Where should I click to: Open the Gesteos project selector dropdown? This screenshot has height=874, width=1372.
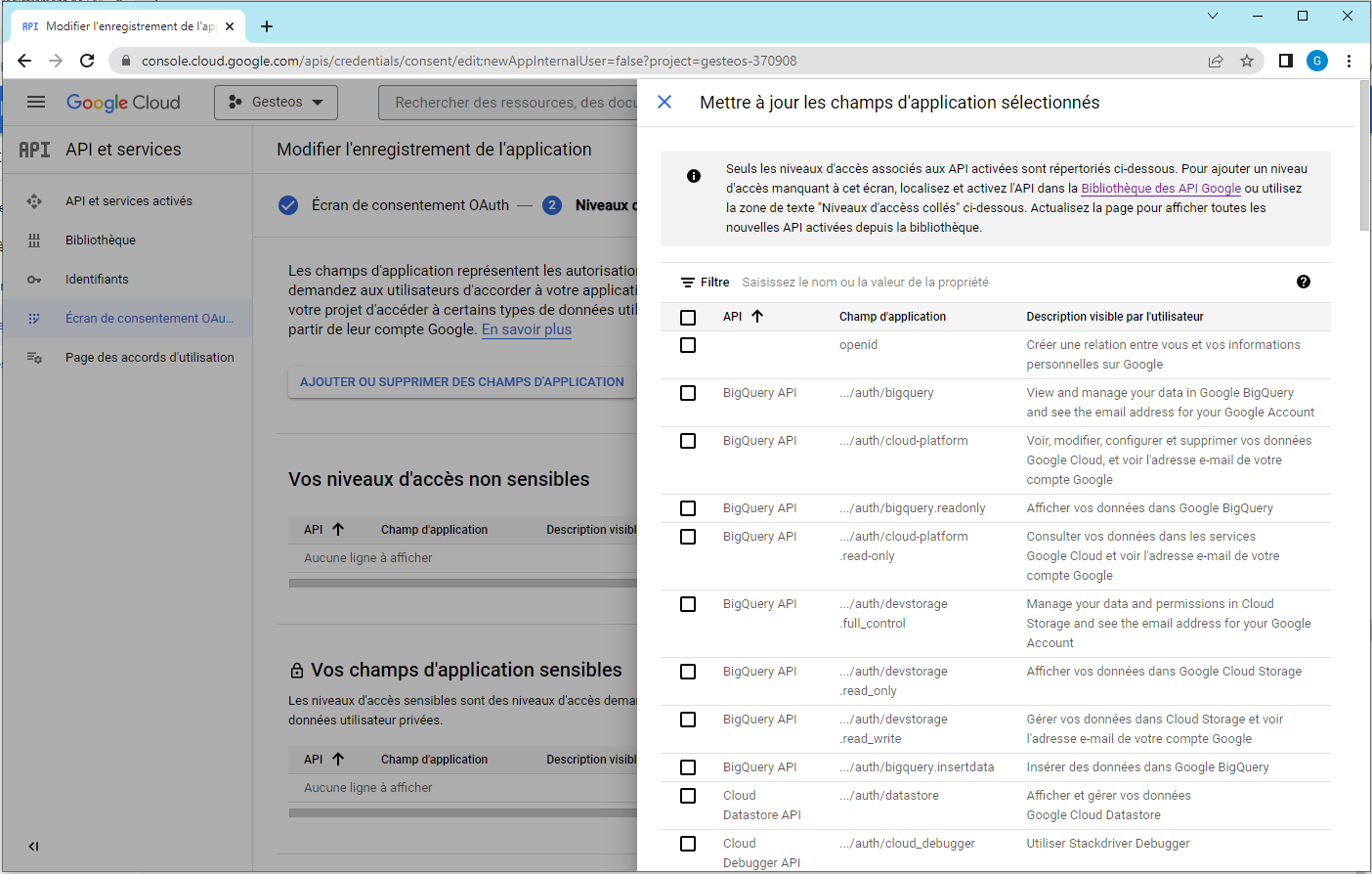click(276, 102)
